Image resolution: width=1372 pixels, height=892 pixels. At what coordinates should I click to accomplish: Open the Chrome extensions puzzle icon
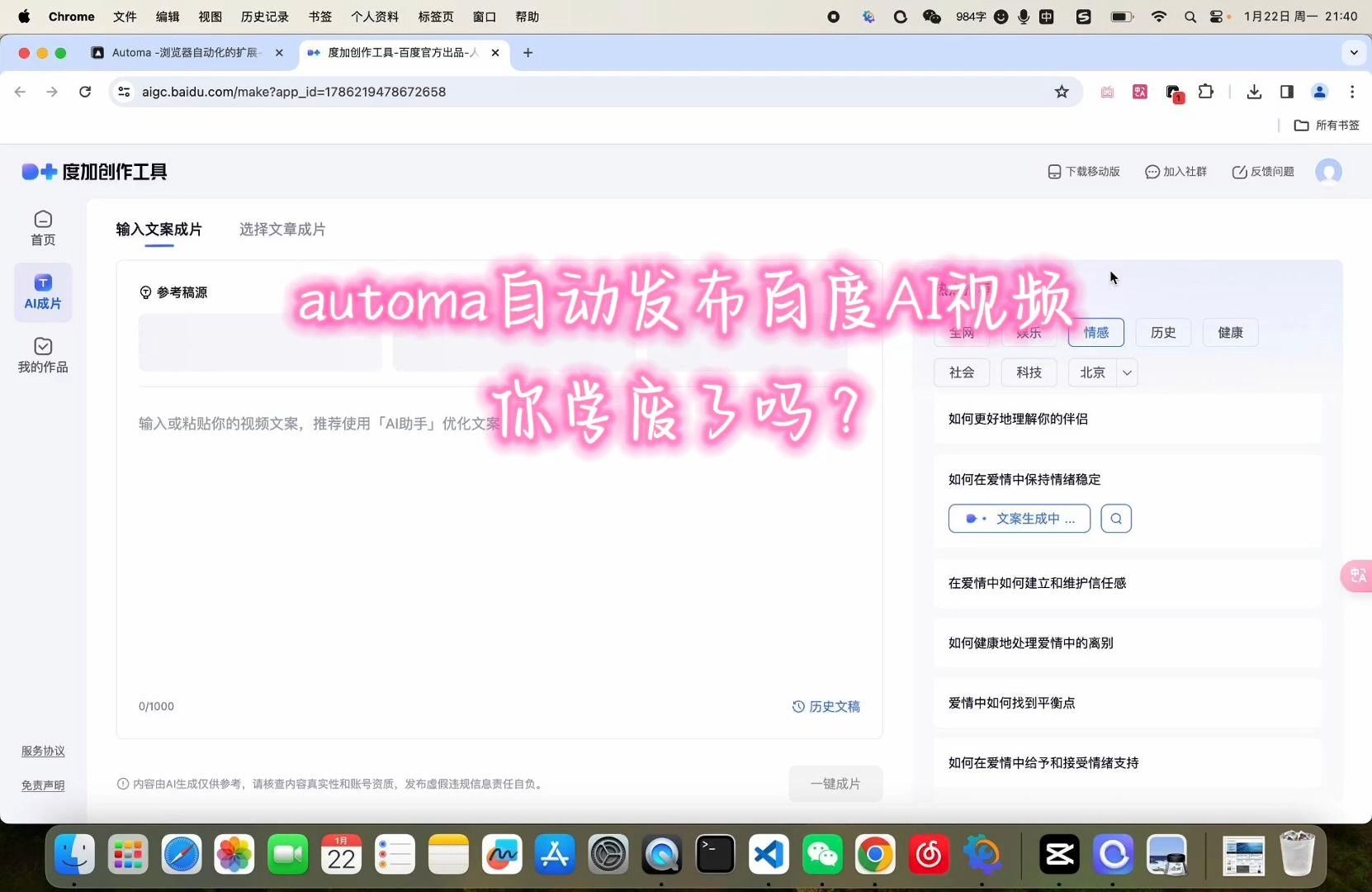[1206, 92]
